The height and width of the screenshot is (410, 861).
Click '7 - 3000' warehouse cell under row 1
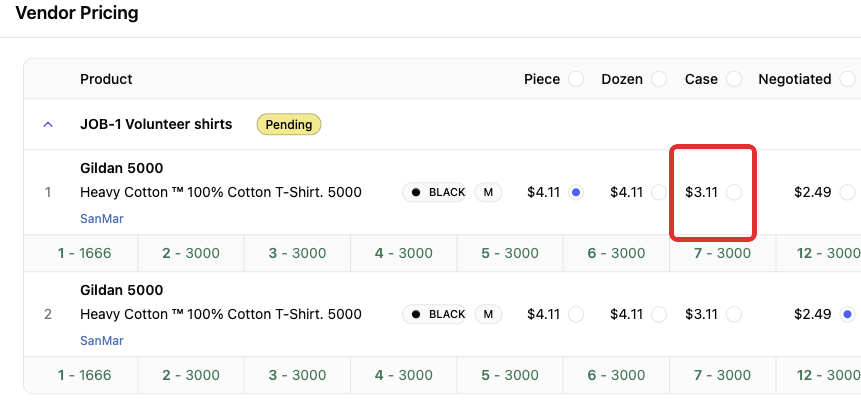tap(723, 254)
